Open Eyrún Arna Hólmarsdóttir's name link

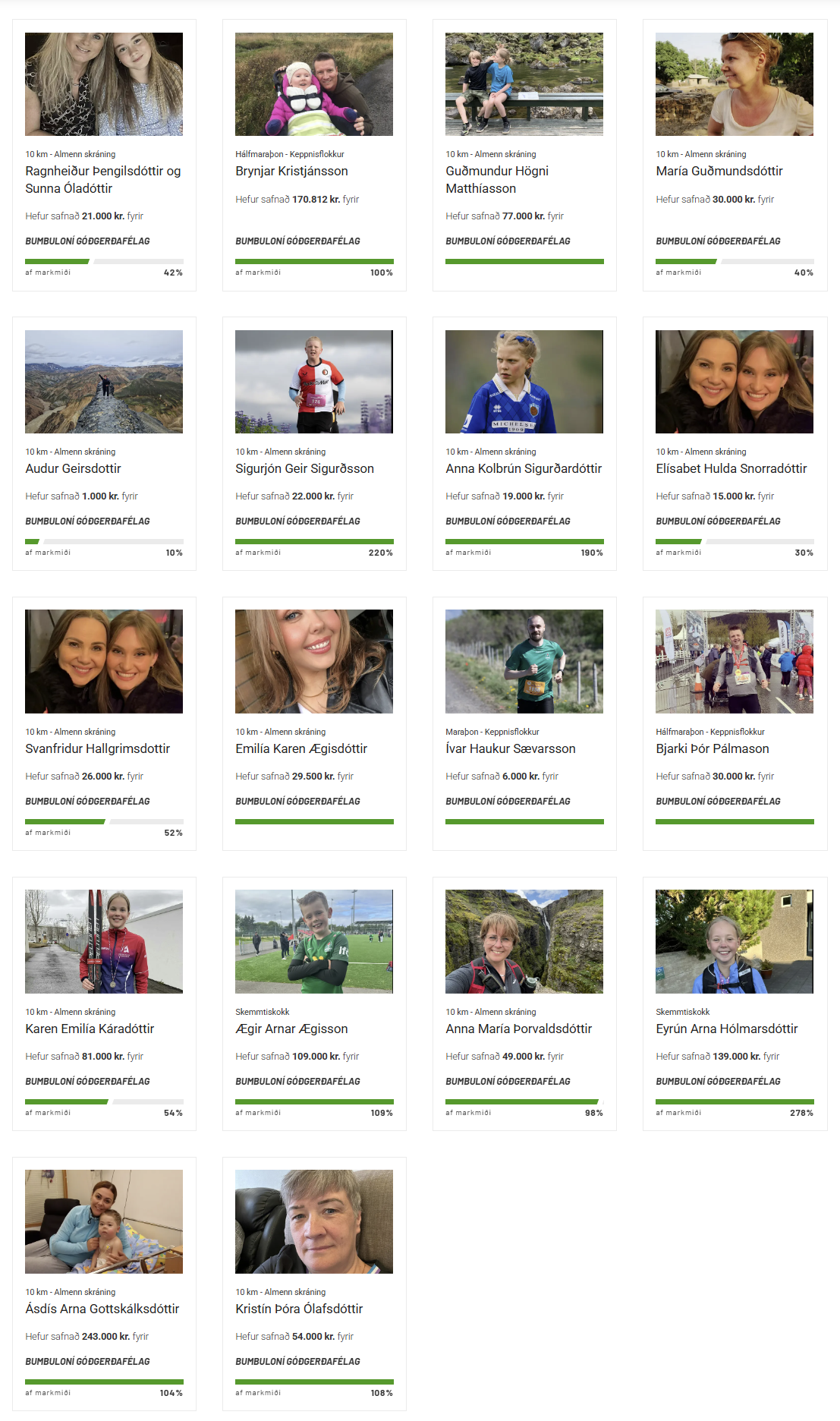pyautogui.click(x=727, y=1029)
